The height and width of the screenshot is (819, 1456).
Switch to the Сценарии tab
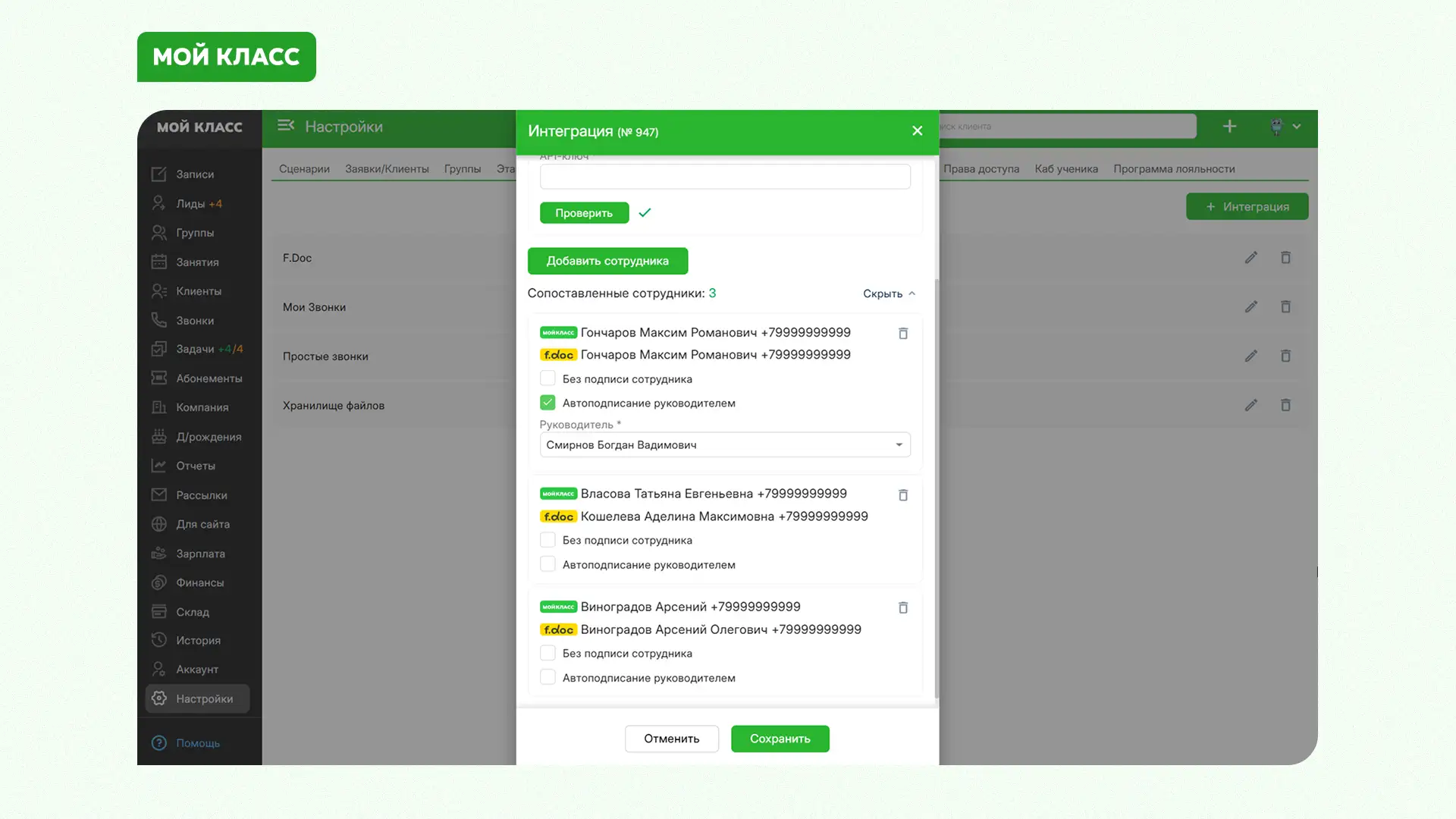pos(303,168)
